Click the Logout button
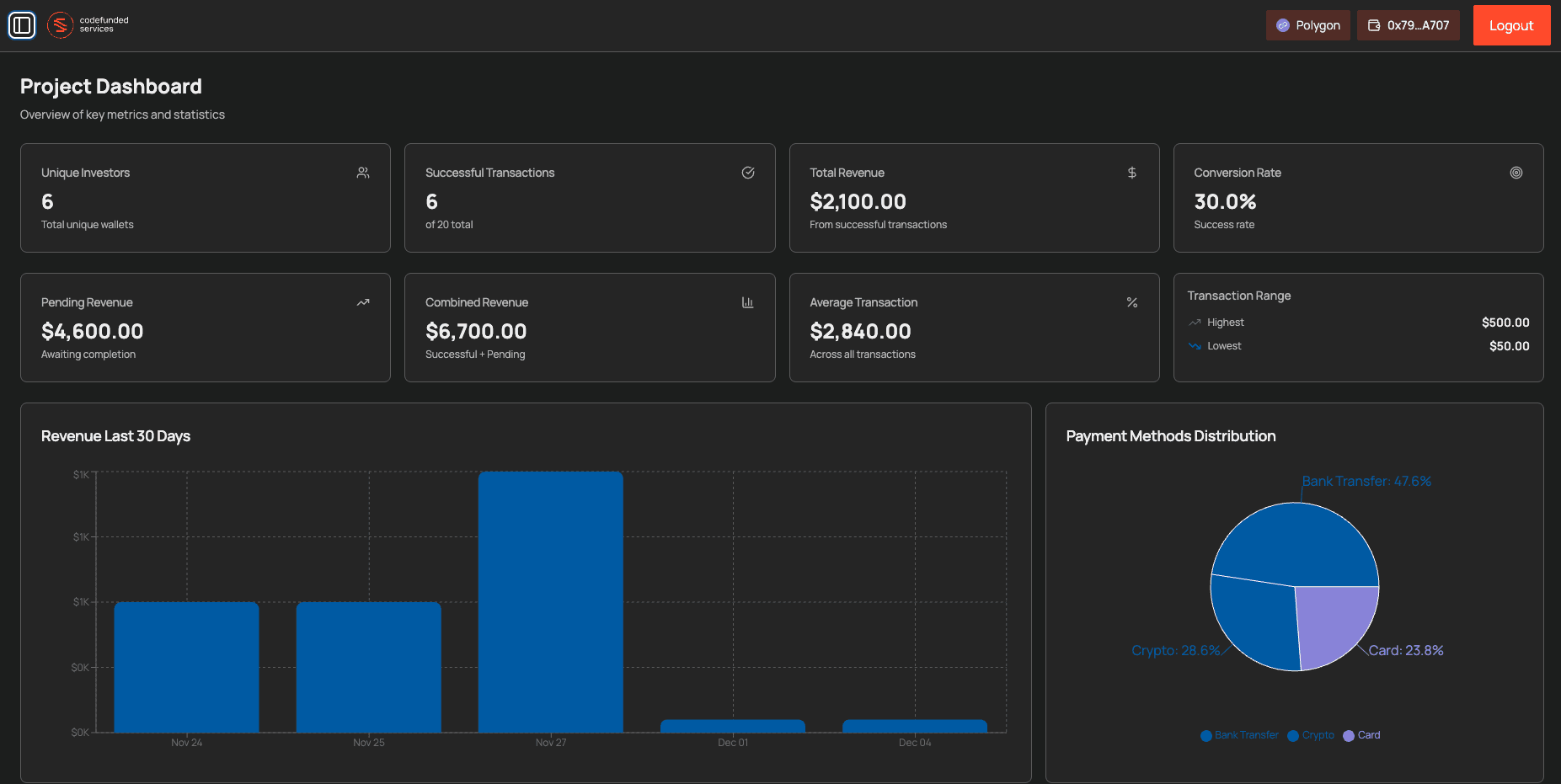The image size is (1561, 784). coord(1511,25)
